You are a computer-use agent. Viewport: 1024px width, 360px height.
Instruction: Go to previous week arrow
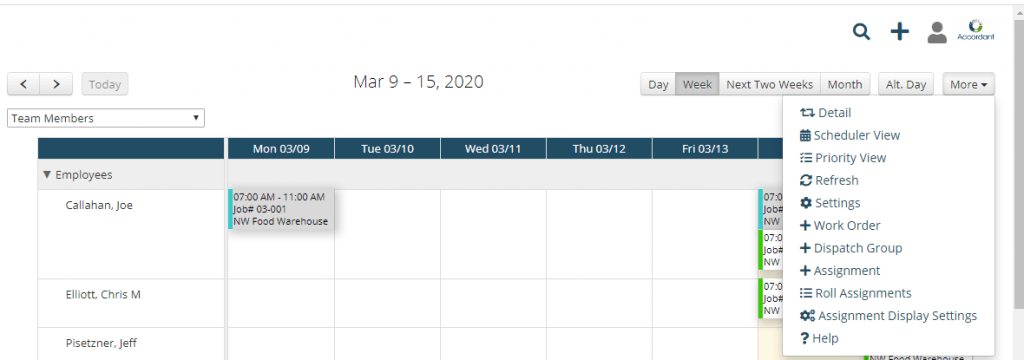[x=24, y=84]
